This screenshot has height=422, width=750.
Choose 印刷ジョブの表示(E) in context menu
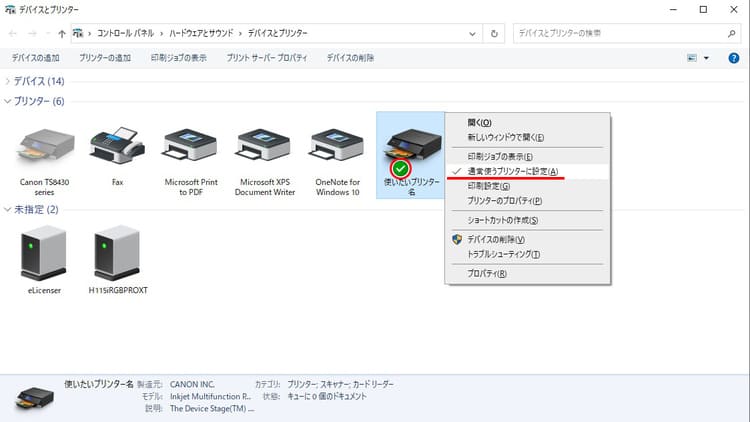point(527,156)
